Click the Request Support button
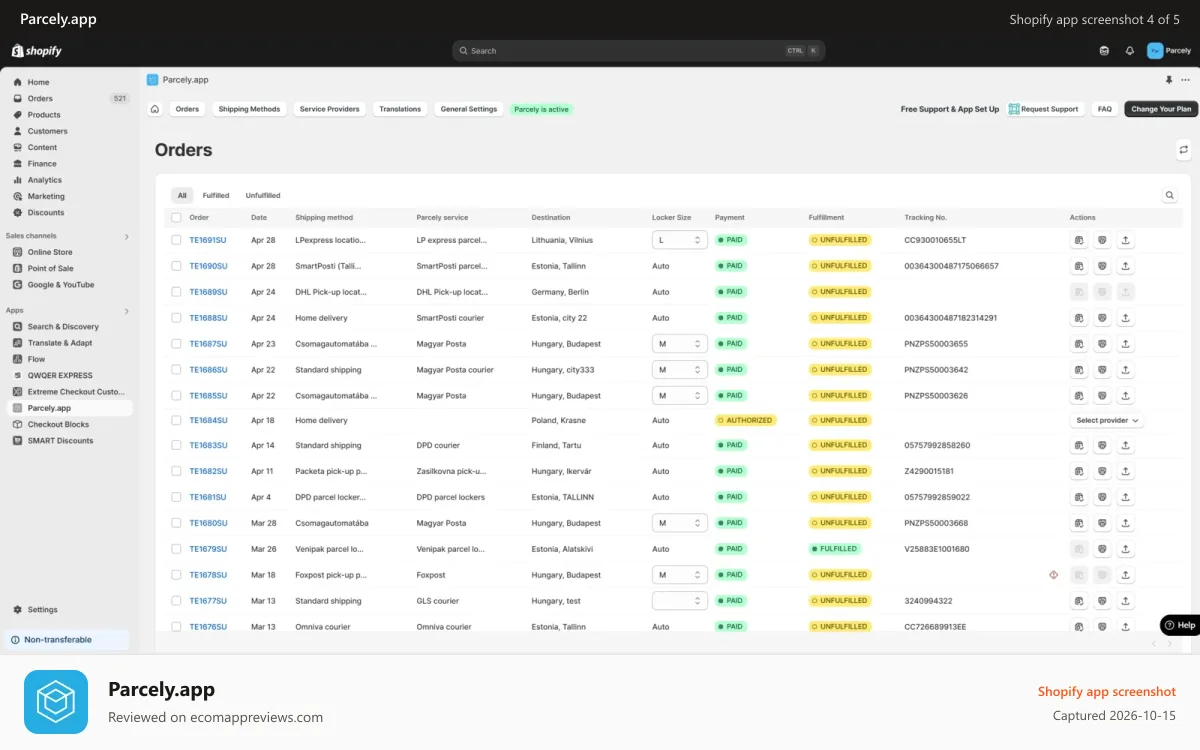This screenshot has height=750, width=1200. pyautogui.click(x=1044, y=109)
